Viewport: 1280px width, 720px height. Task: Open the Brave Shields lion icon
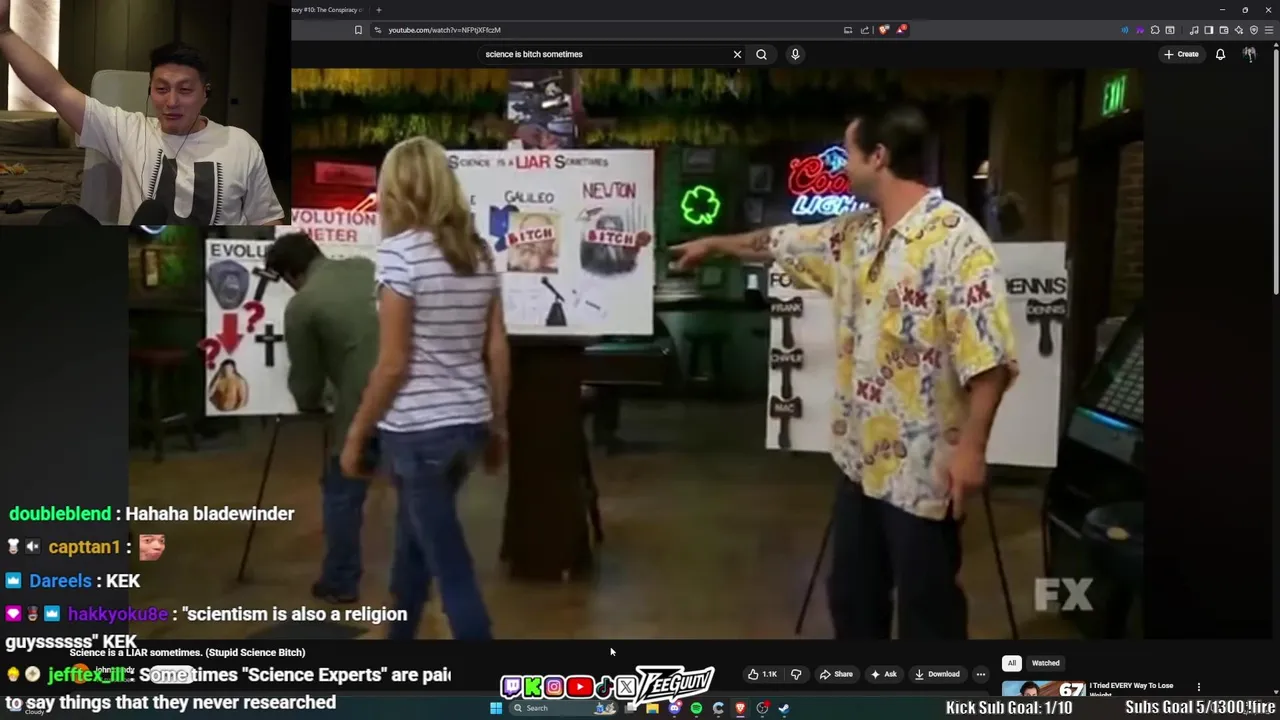point(883,30)
